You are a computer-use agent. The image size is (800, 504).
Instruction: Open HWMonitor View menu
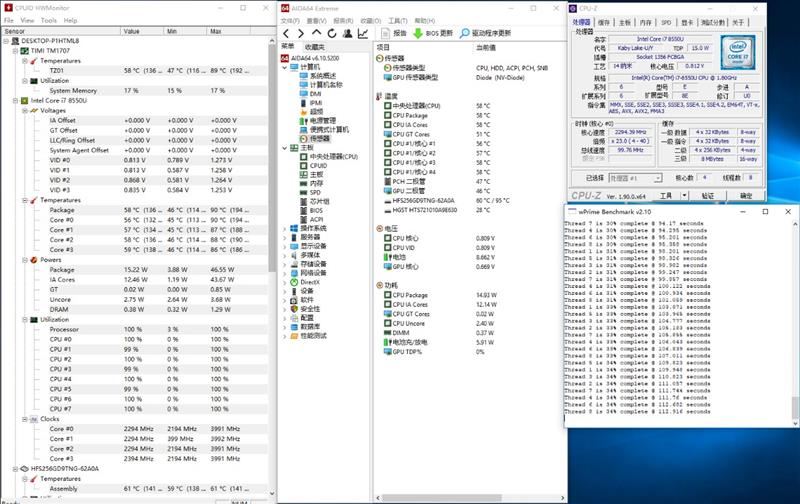click(x=27, y=20)
